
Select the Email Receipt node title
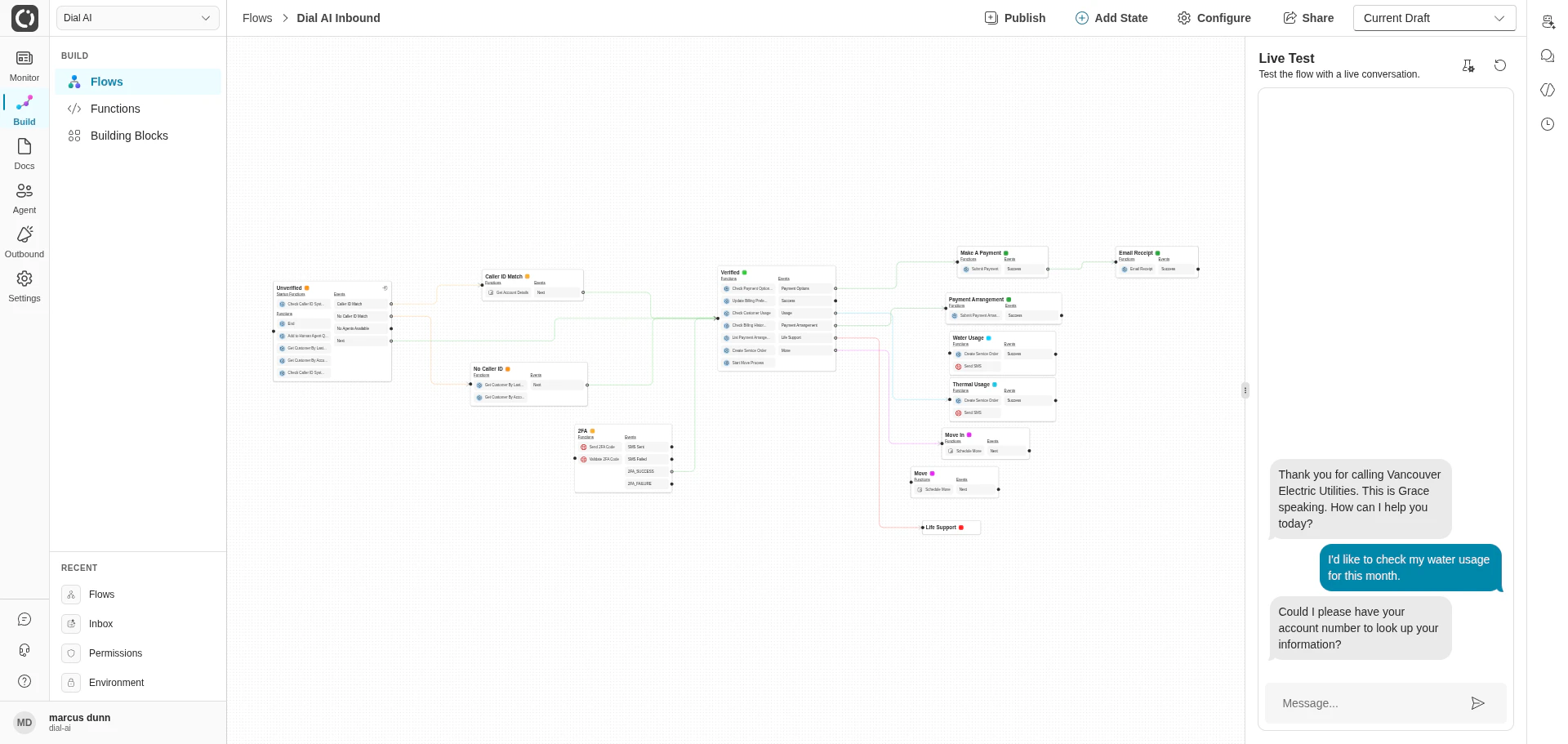click(1136, 253)
